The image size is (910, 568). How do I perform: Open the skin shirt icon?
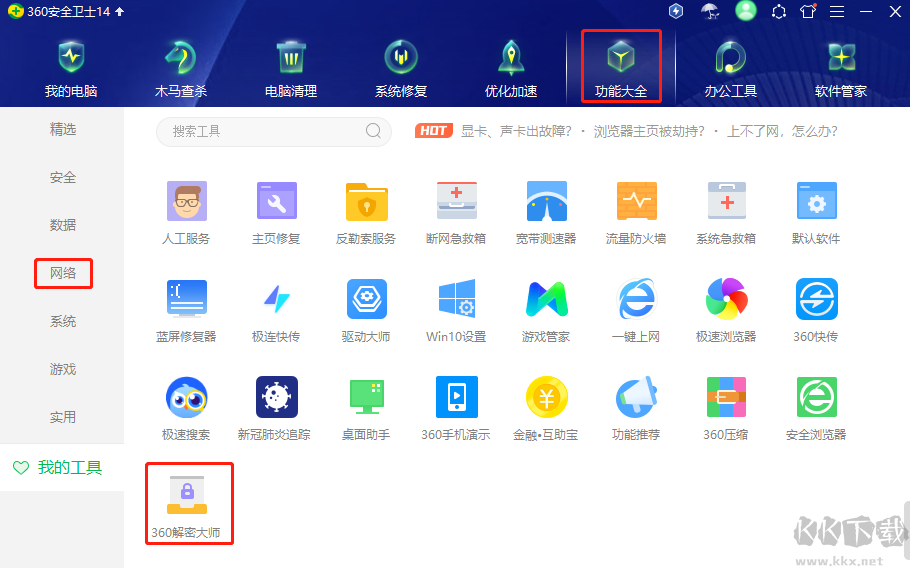coord(808,11)
